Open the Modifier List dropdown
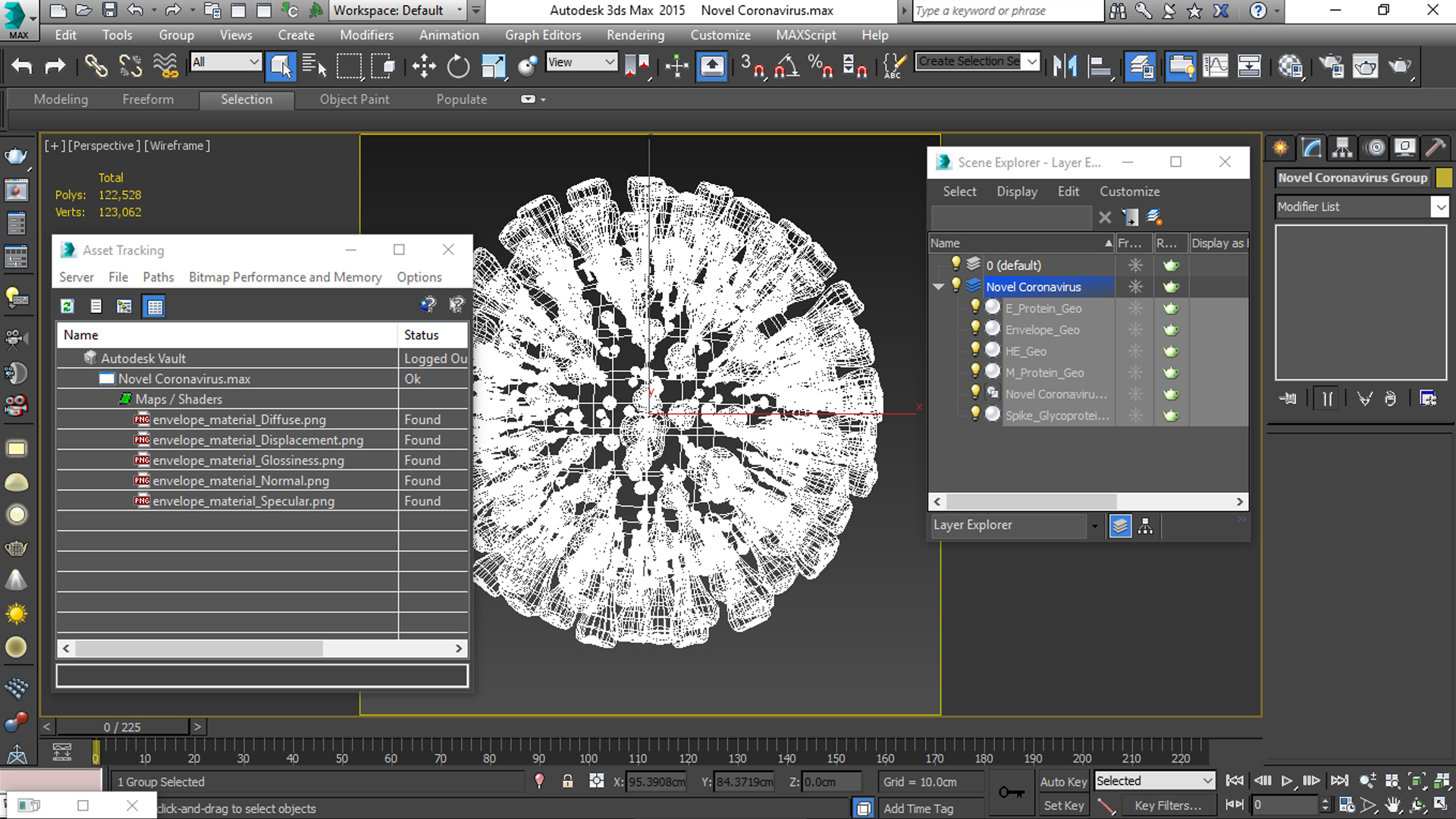 click(1439, 206)
